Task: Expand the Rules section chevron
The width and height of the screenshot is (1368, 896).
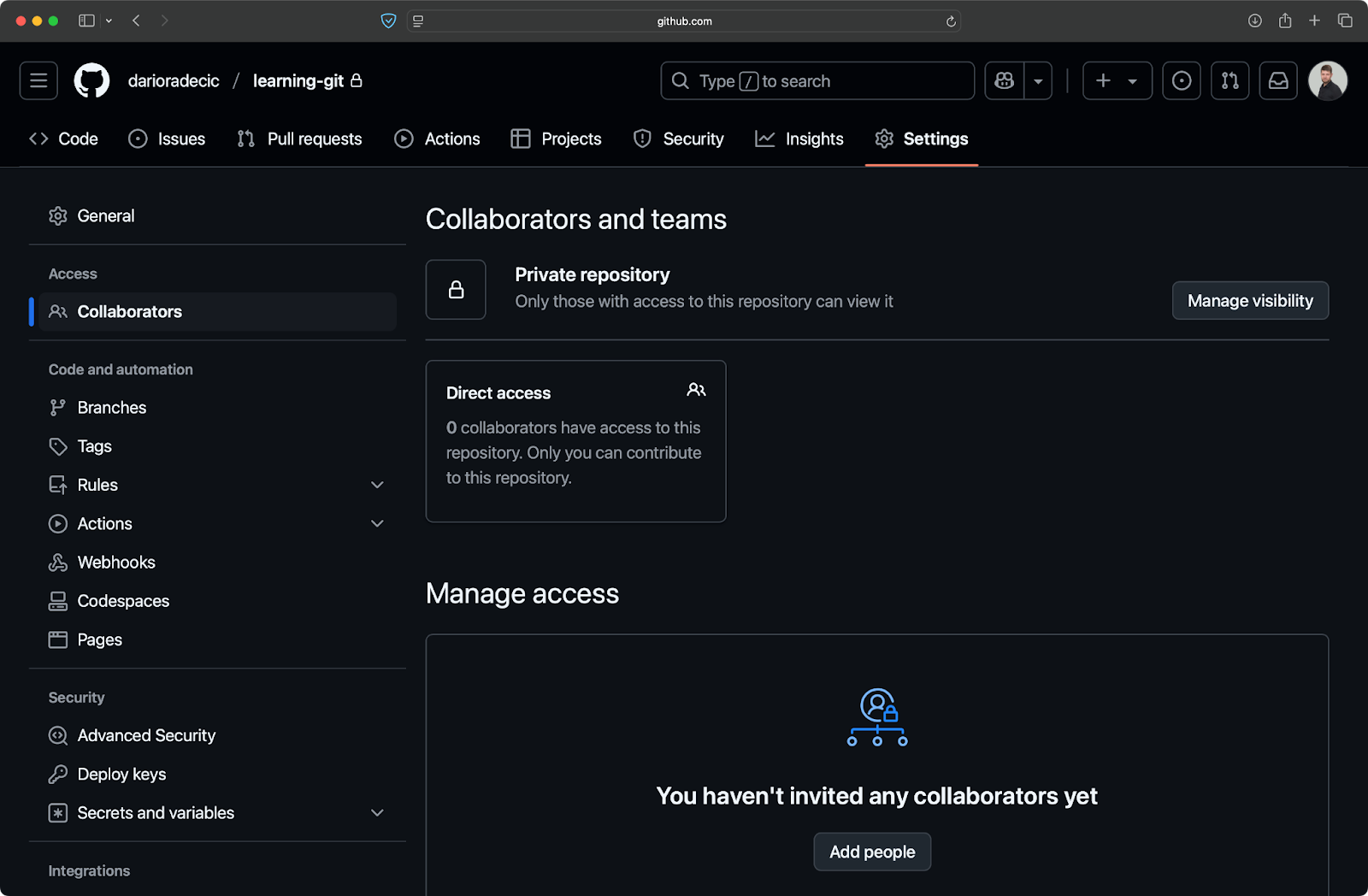Action: [377, 485]
